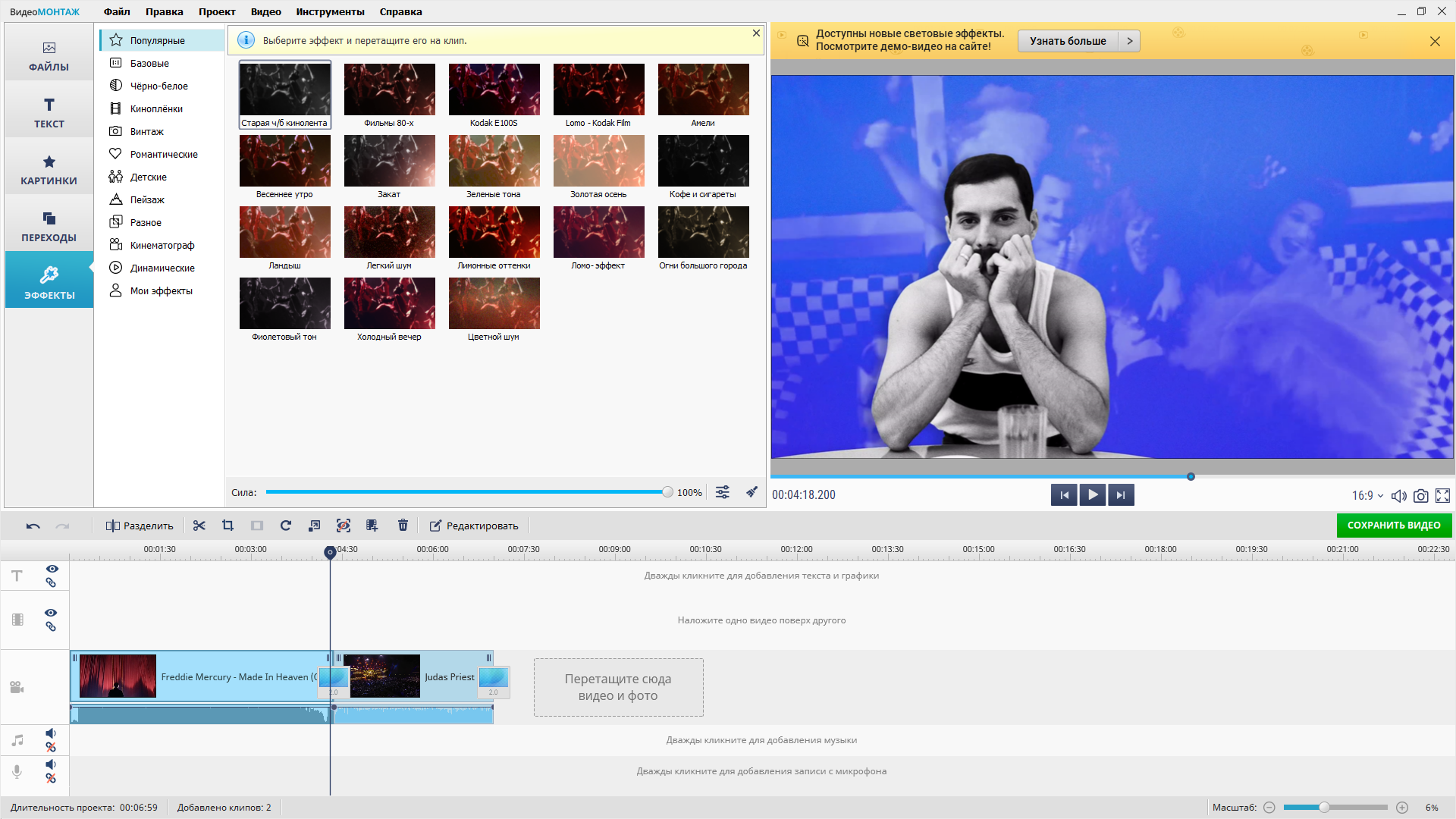The image size is (1456, 819).
Task: Select the Judas Priest clip on timeline
Action: (x=413, y=676)
